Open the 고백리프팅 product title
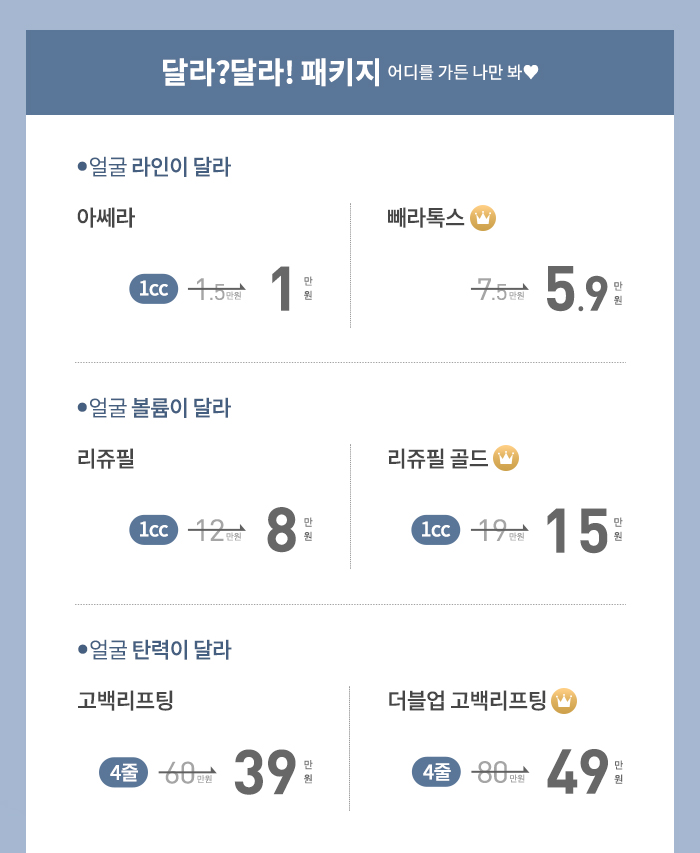This screenshot has width=700, height=853. pos(125,700)
